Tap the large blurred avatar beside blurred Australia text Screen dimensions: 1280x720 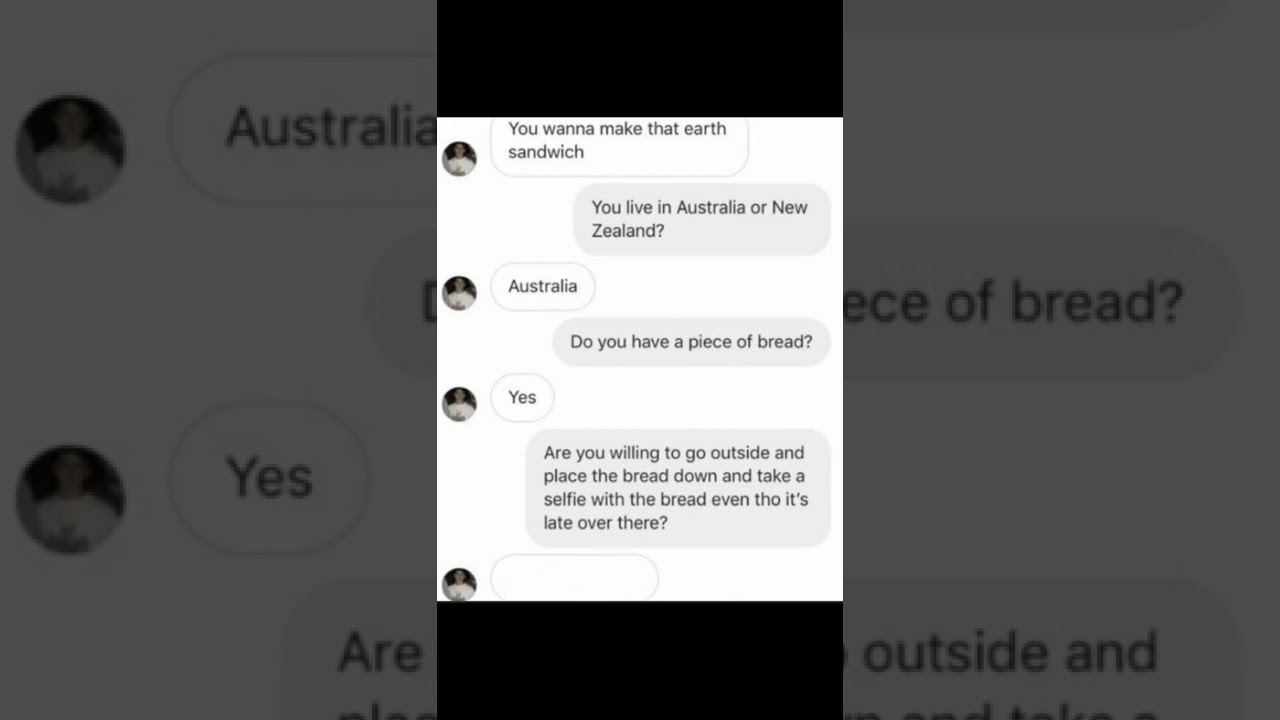[70, 150]
